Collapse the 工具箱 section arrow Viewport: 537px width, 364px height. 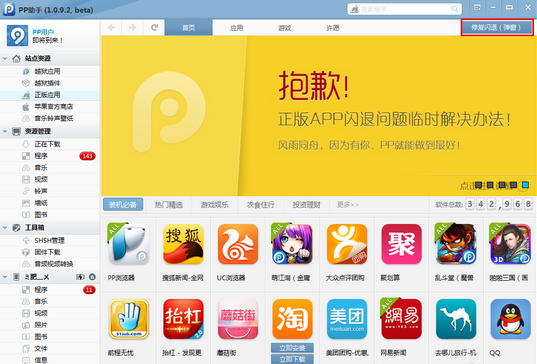5,227
